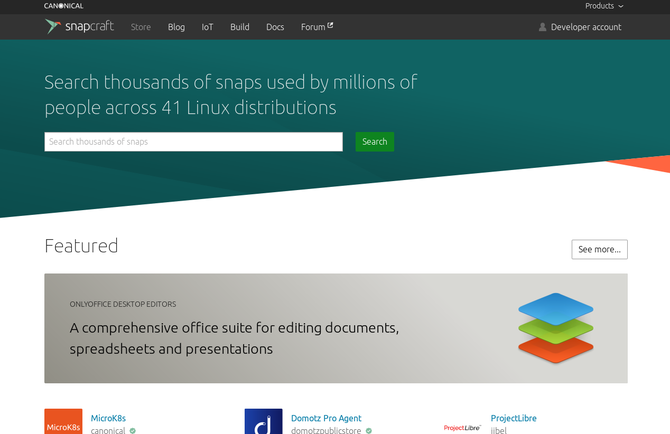Open the Domotz Pro Agent app icon
Viewport: 670px width, 434px height.
point(263,421)
